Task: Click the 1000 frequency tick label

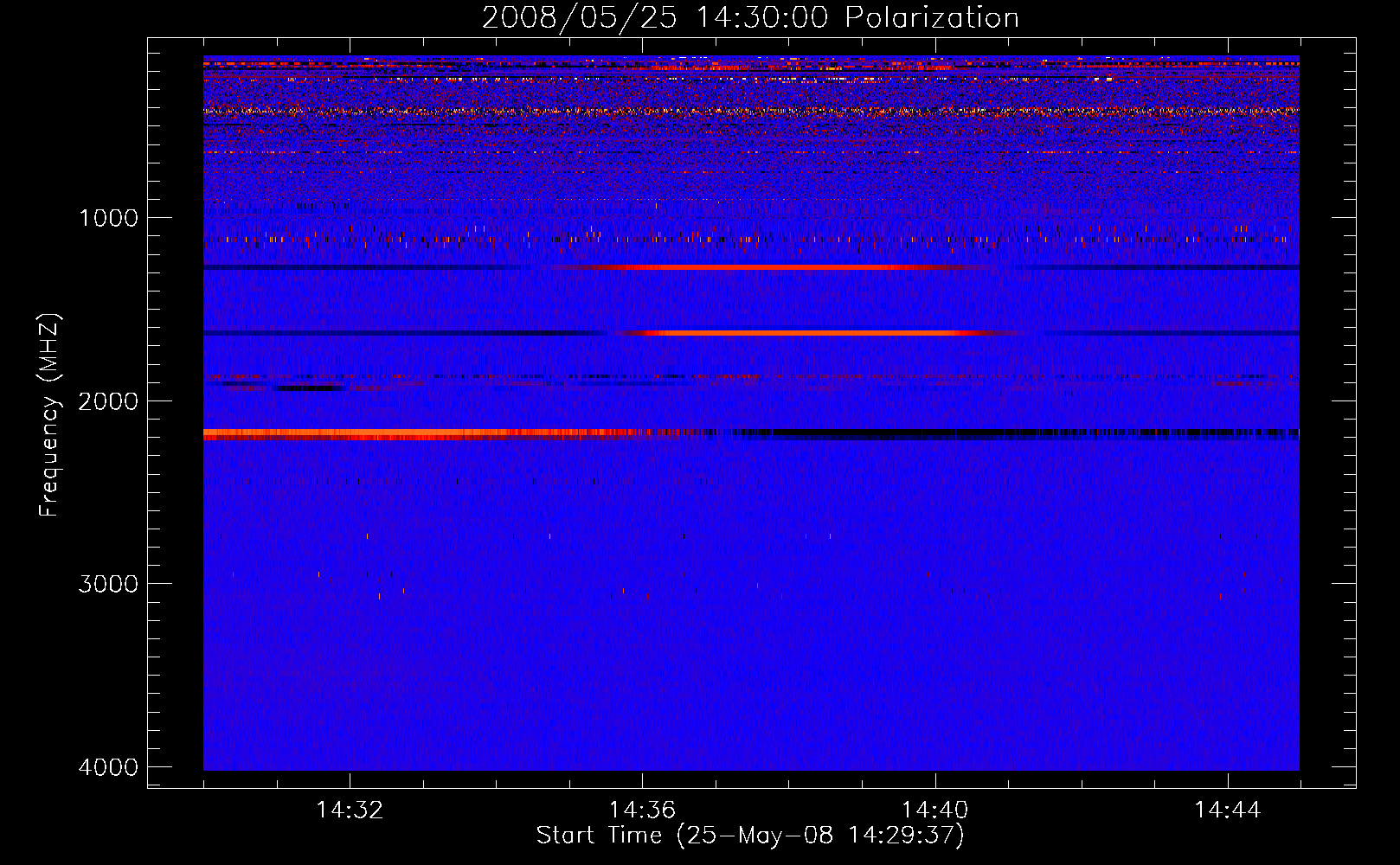Action: tap(108, 218)
